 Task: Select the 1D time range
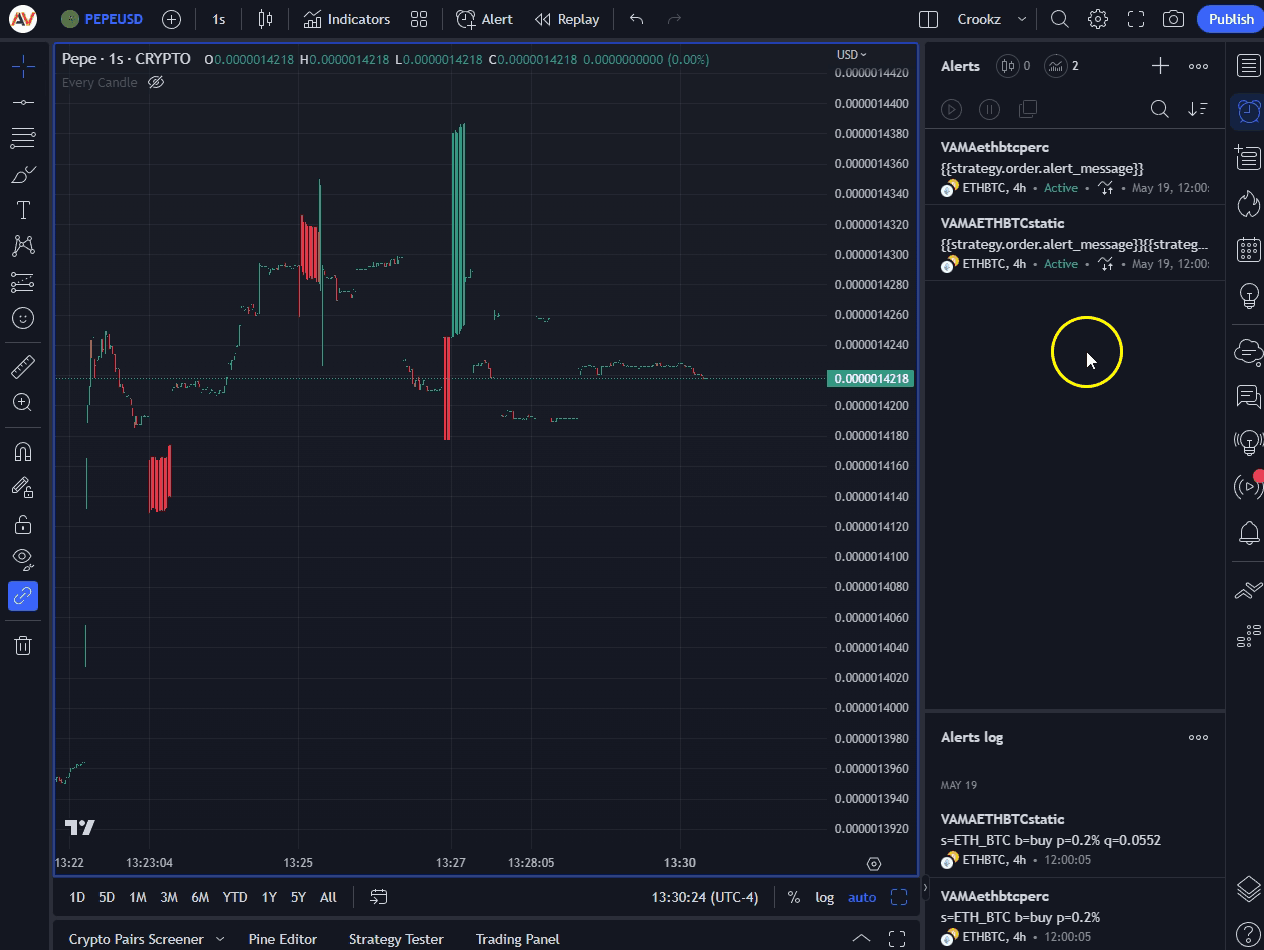[77, 897]
